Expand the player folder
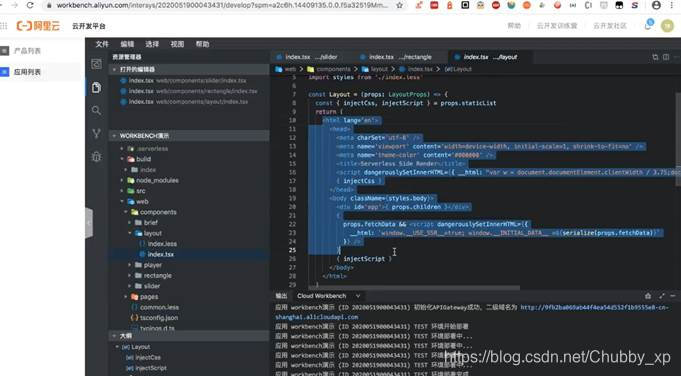 click(152, 265)
